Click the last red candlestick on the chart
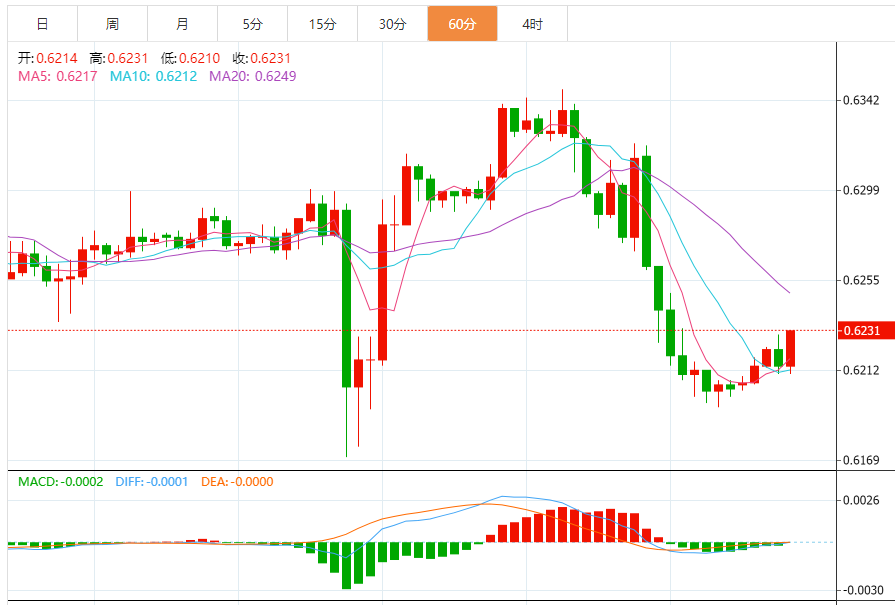The height and width of the screenshot is (605, 895). (x=790, y=348)
